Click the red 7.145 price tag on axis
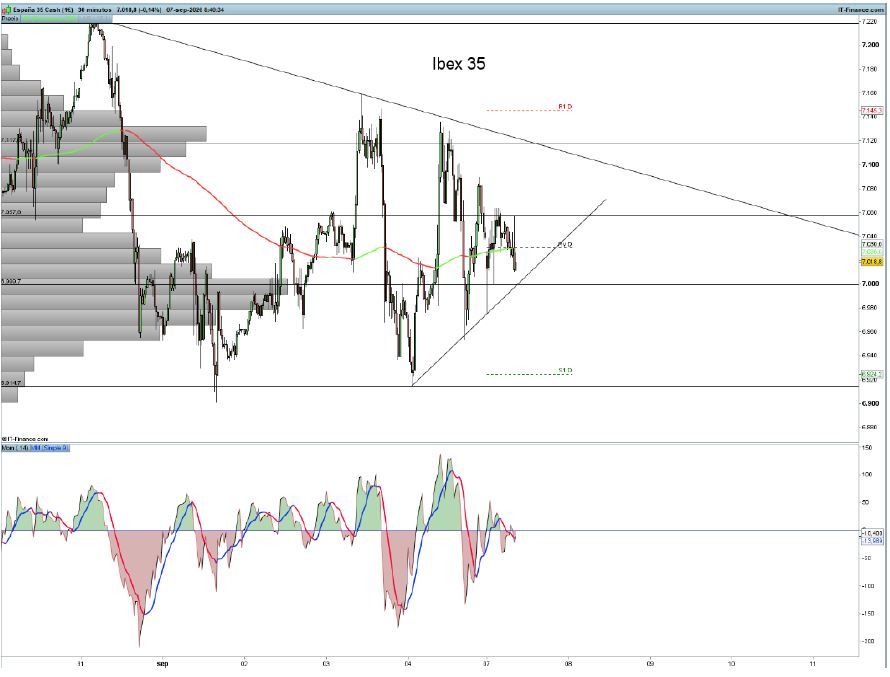890x677 pixels. tap(872, 110)
